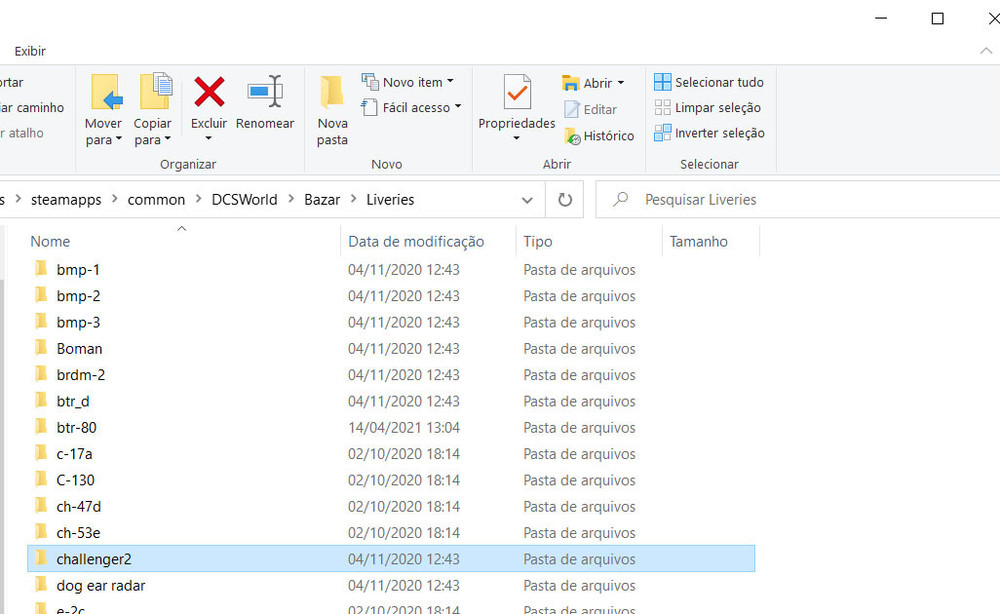
Task: Open the Fácil acesso dropdown arrow
Action: pyautogui.click(x=458, y=107)
